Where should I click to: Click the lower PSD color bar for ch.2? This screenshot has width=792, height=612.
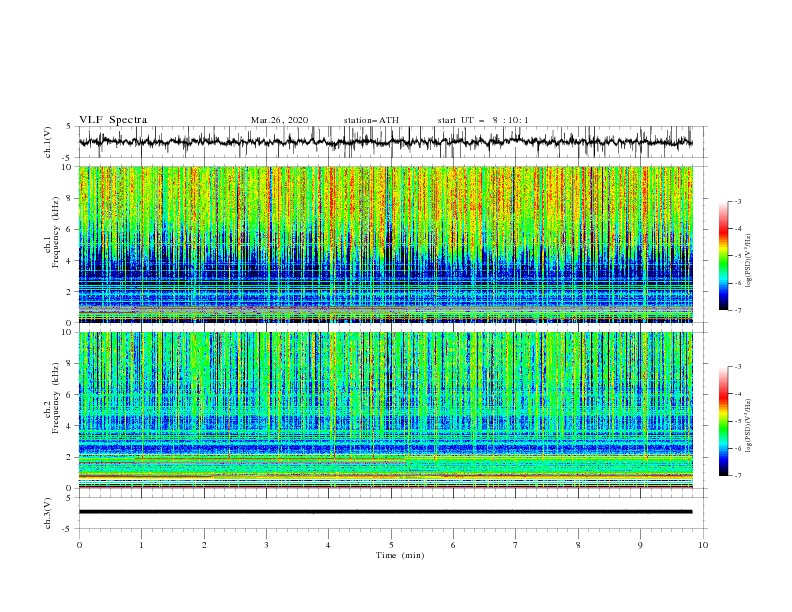pos(724,421)
